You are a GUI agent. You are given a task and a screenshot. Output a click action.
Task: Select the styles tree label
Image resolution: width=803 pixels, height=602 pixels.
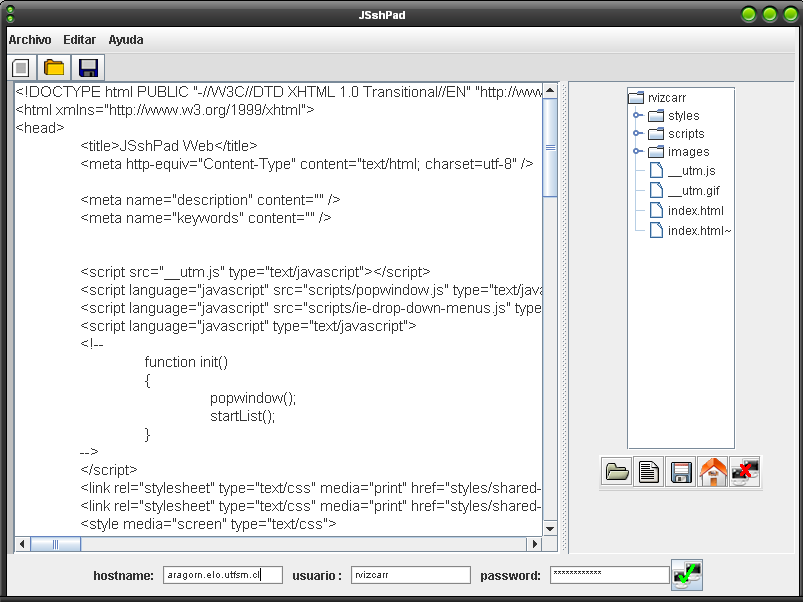tap(684, 116)
